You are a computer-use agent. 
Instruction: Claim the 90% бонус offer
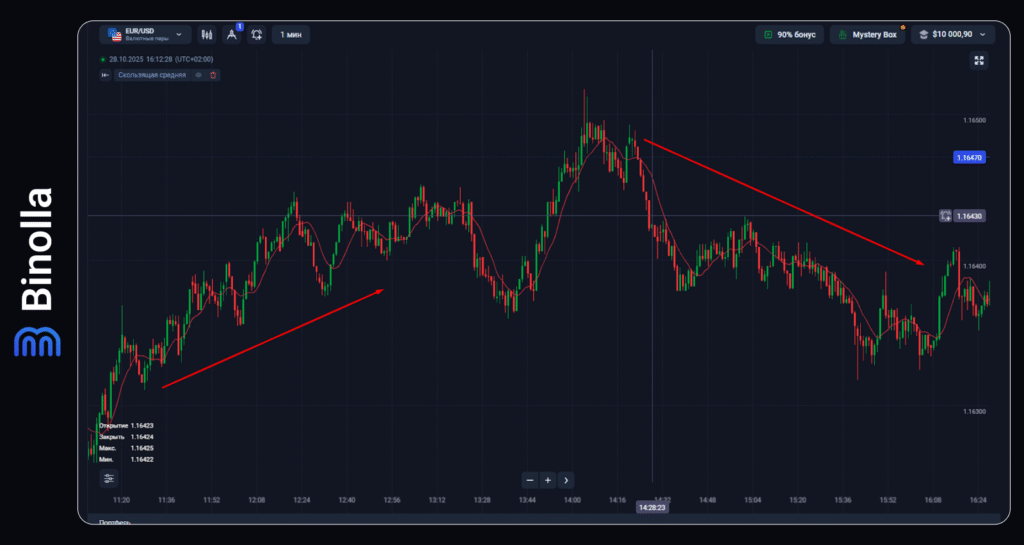[790, 35]
